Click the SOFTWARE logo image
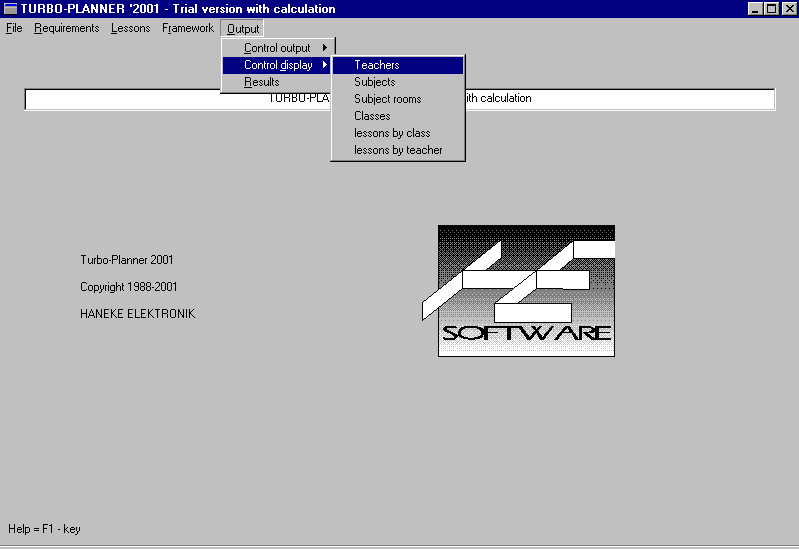The image size is (799, 549). tap(519, 291)
